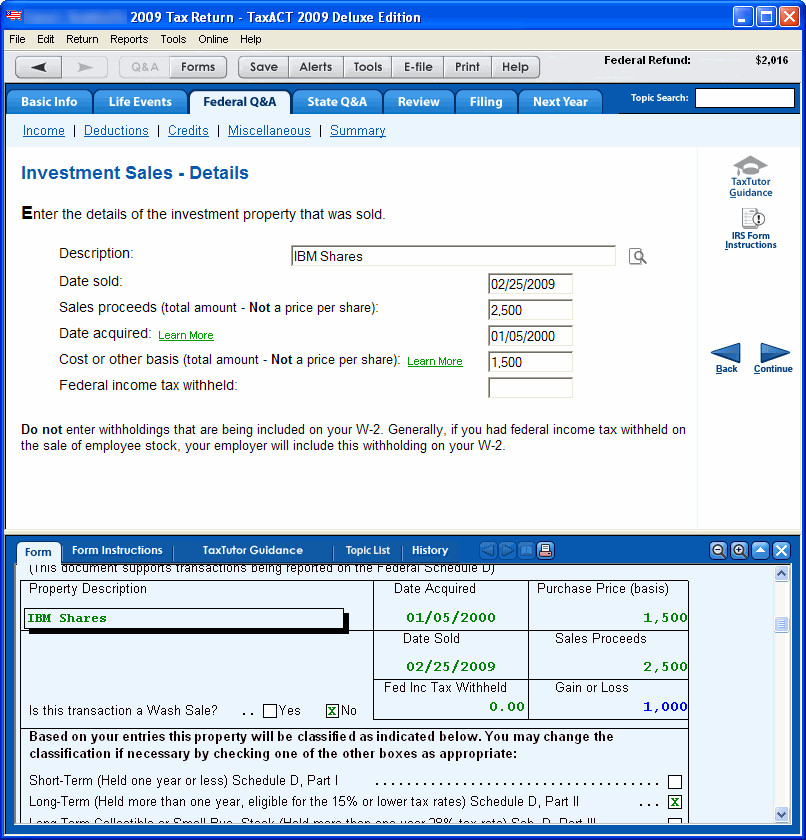
Task: Toggle the No Wash Sale checkbox
Action: tap(332, 711)
